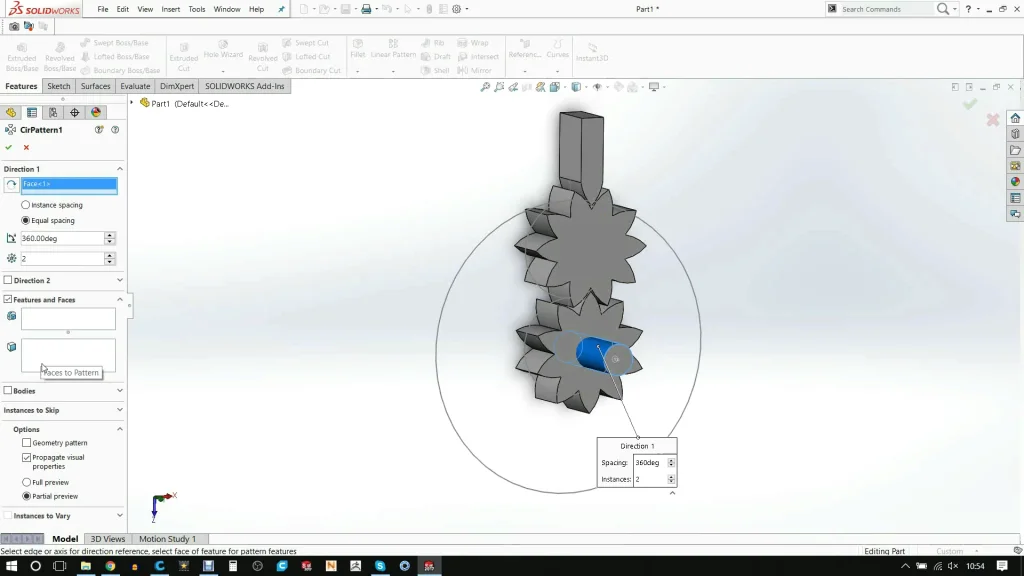Switch to the Sketch tab
The width and height of the screenshot is (1024, 576).
click(x=59, y=86)
